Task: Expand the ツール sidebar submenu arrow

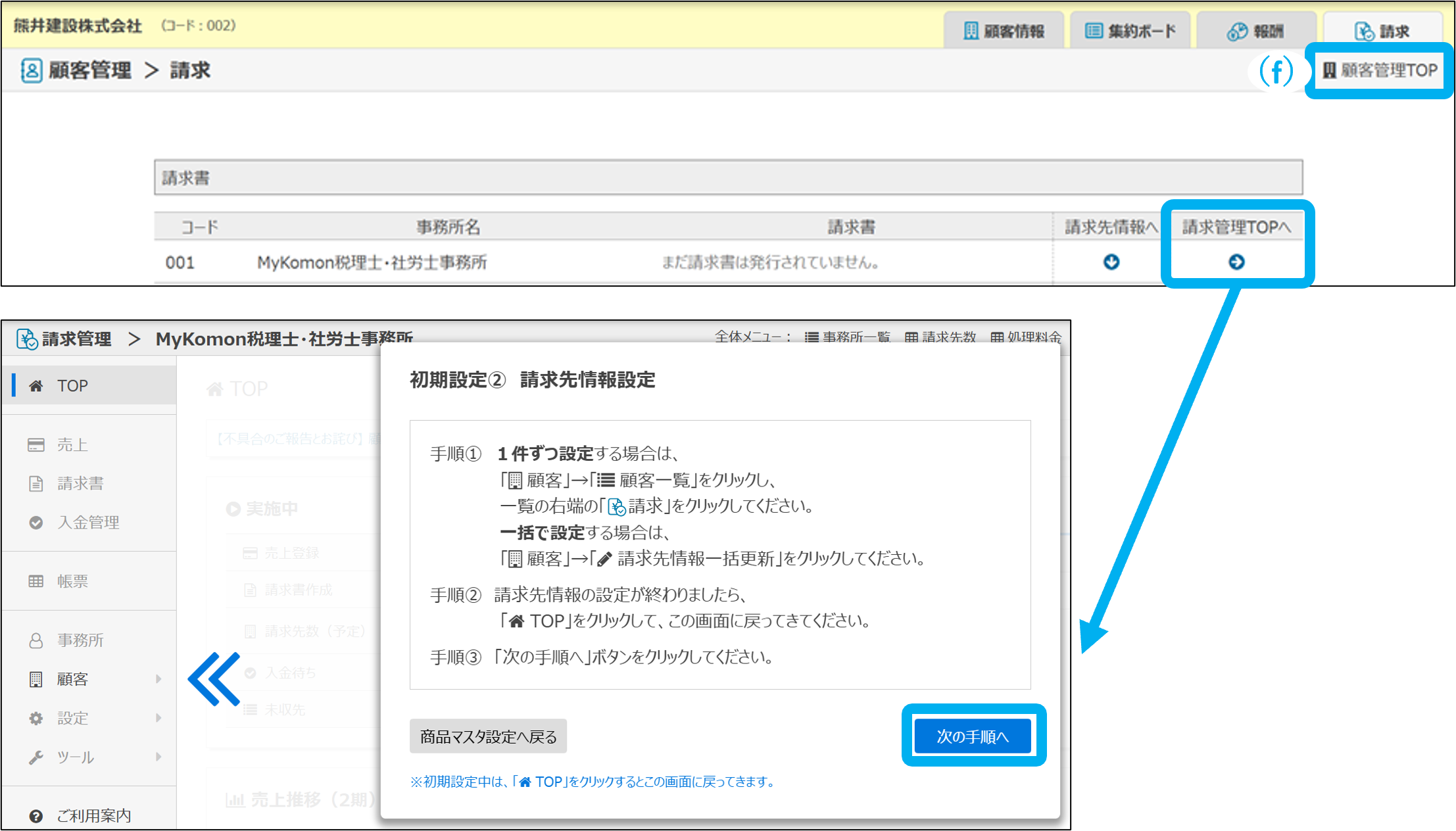Action: (158, 757)
